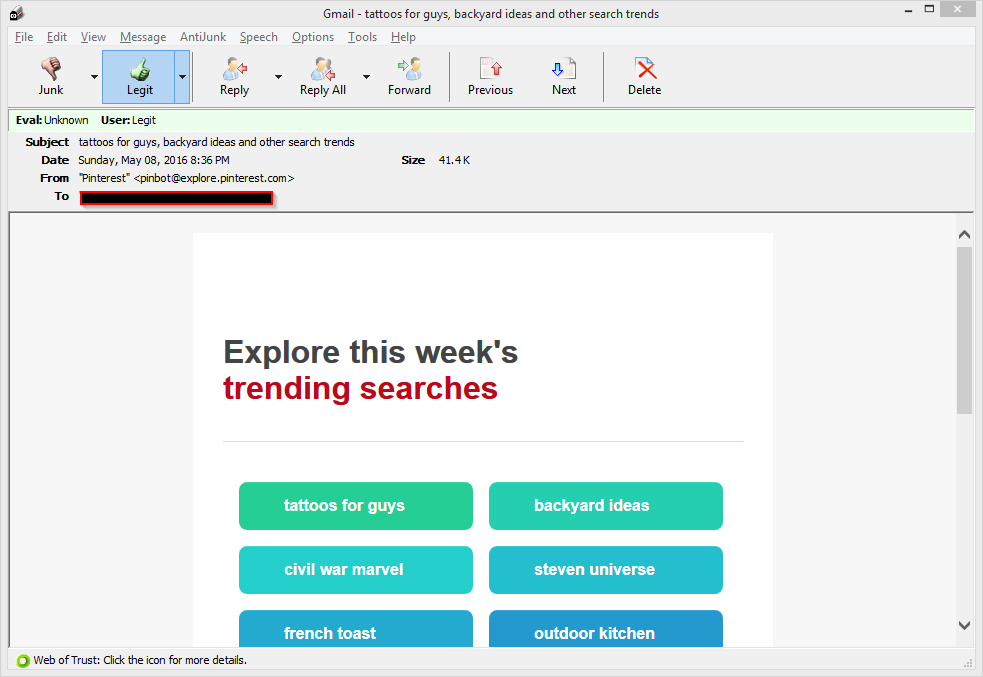Open the View menu
This screenshot has width=983, height=677.
[x=93, y=37]
